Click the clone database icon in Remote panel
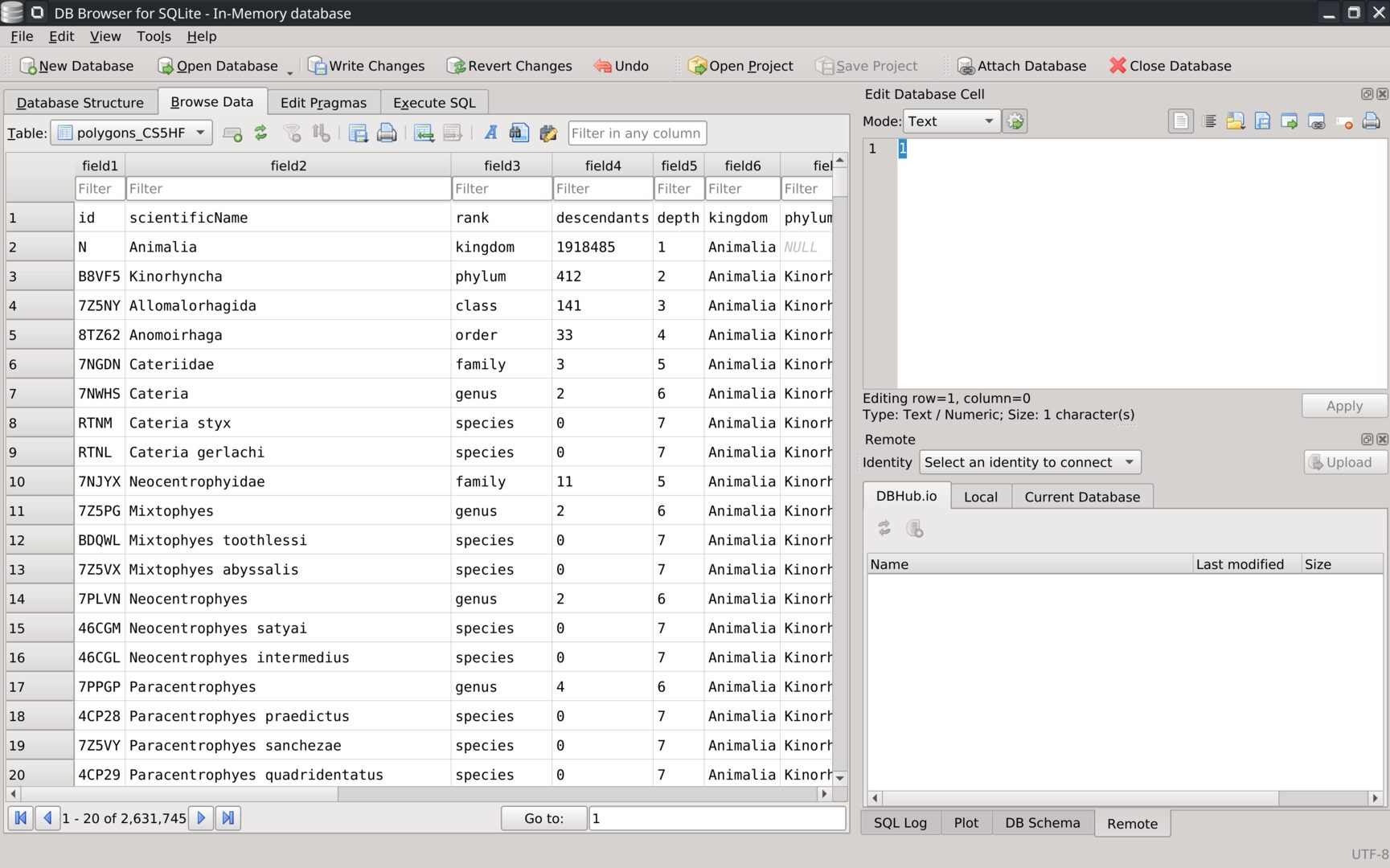This screenshot has height=868, width=1390. pos(914,528)
